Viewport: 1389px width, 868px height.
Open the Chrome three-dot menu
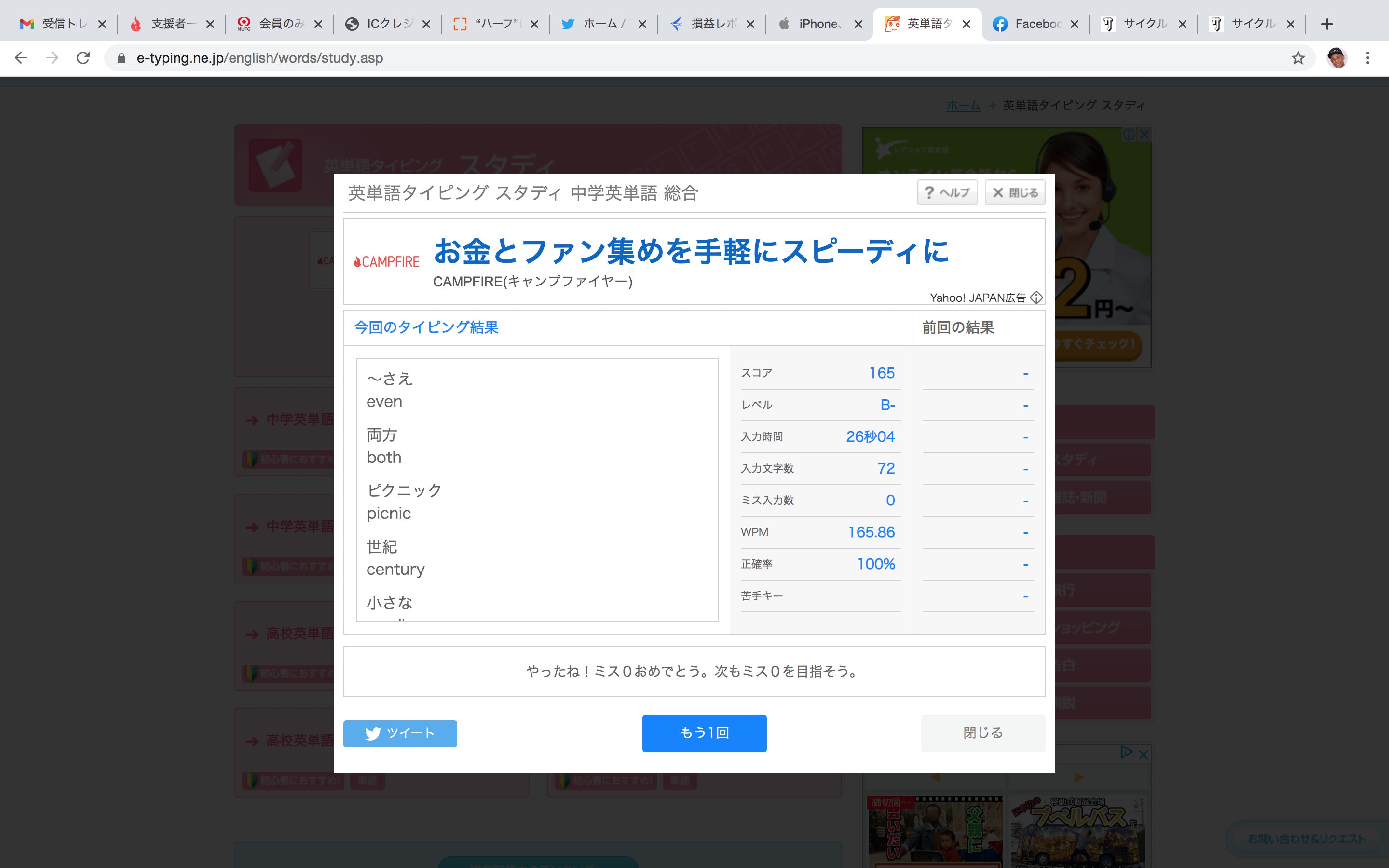coord(1368,58)
